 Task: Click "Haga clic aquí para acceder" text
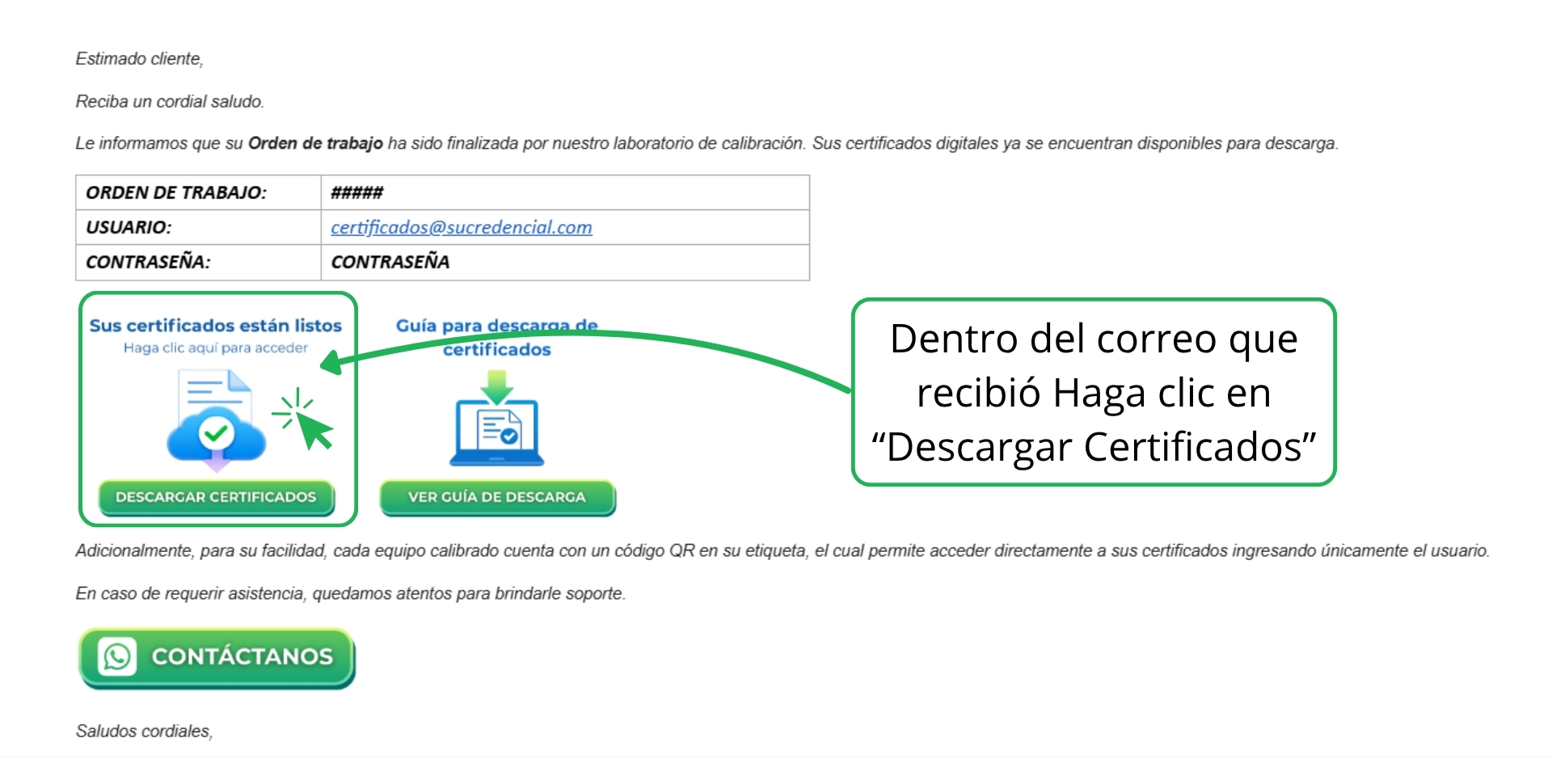point(215,348)
